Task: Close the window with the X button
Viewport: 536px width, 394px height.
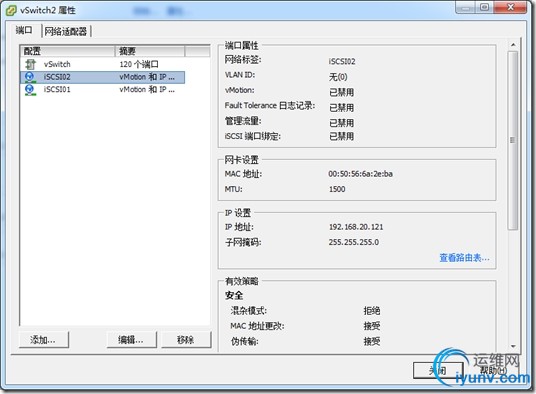Action: point(510,7)
